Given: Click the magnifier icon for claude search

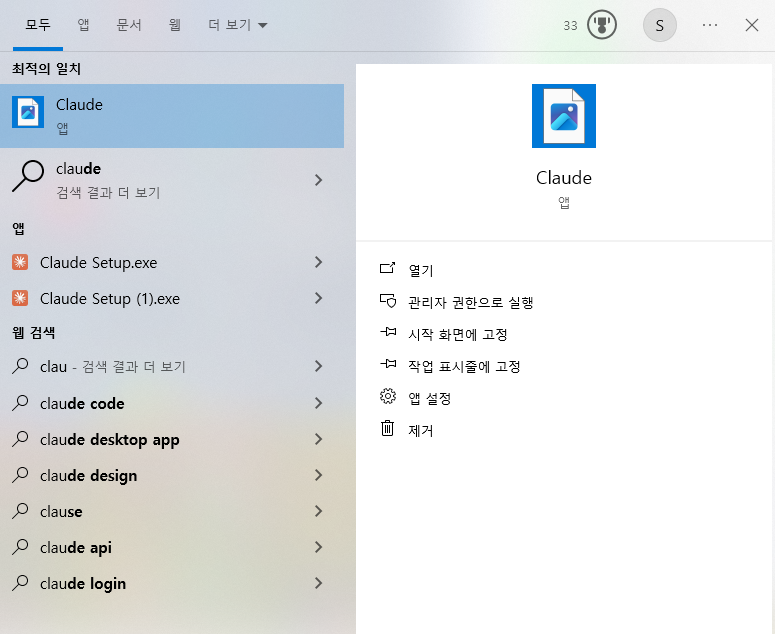Looking at the screenshot, I should pos(28,176).
